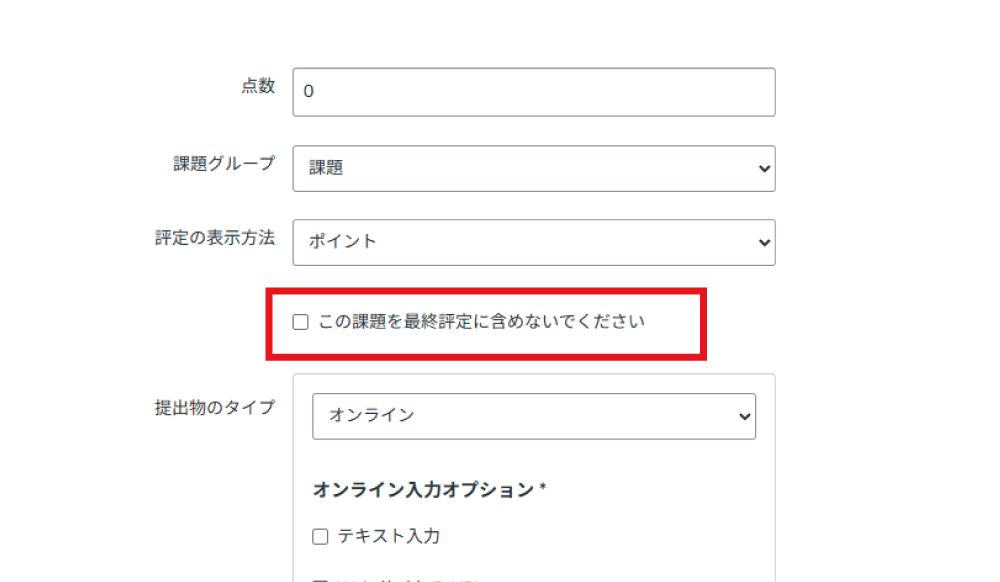The height and width of the screenshot is (582, 1000).
Task: Enable the テキスト入力 checkbox
Action: click(x=320, y=537)
